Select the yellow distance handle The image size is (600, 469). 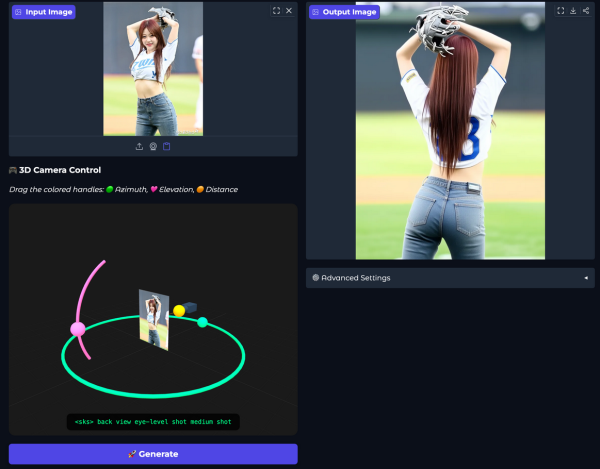[179, 311]
